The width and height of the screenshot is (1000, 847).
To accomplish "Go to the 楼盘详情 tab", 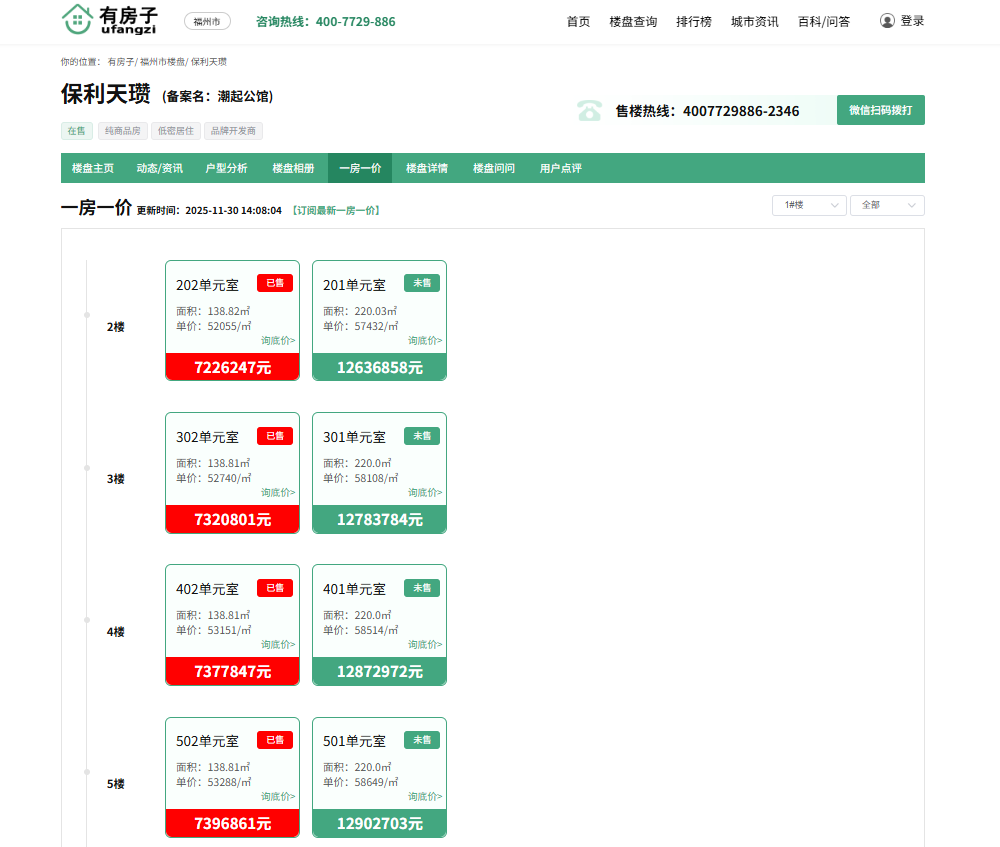I will coord(426,168).
